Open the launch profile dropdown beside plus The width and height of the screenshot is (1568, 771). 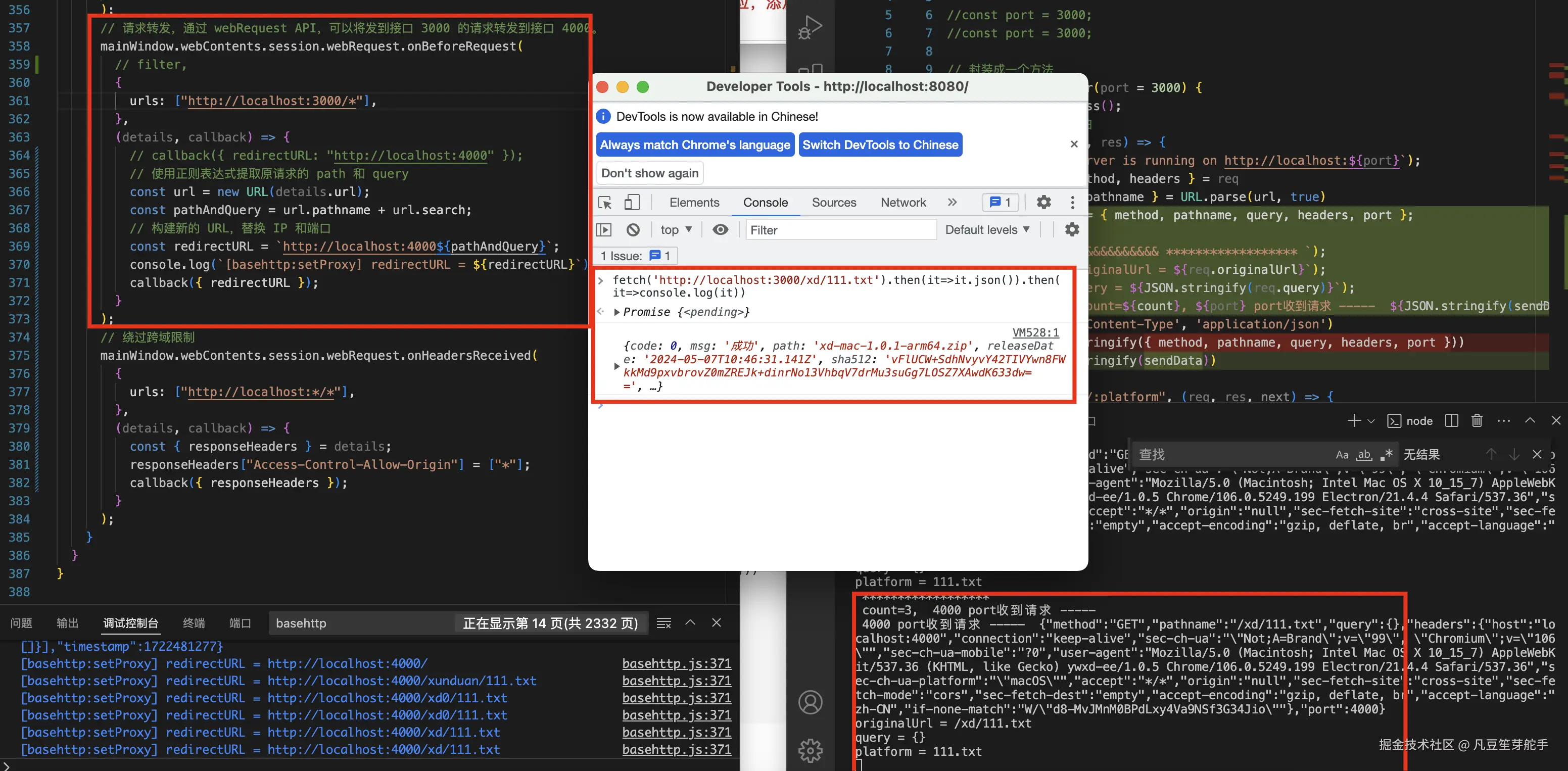tap(1371, 421)
